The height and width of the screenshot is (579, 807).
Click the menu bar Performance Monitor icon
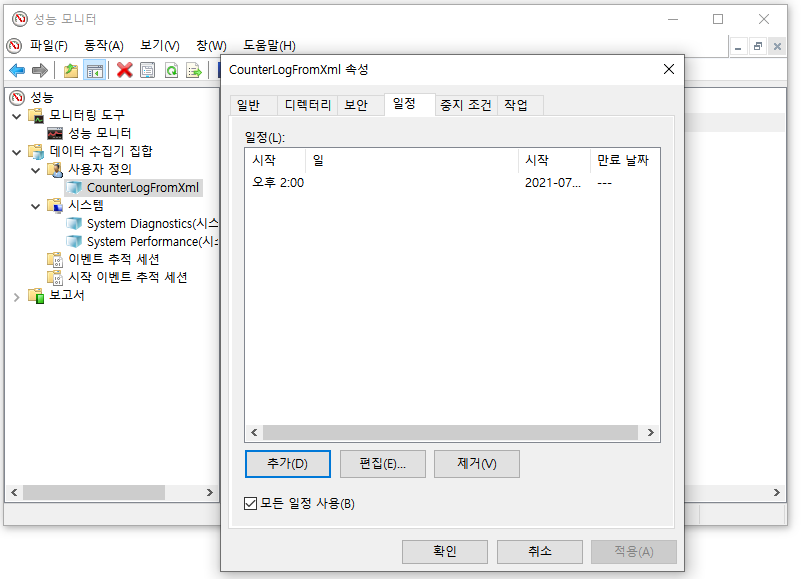(14, 46)
